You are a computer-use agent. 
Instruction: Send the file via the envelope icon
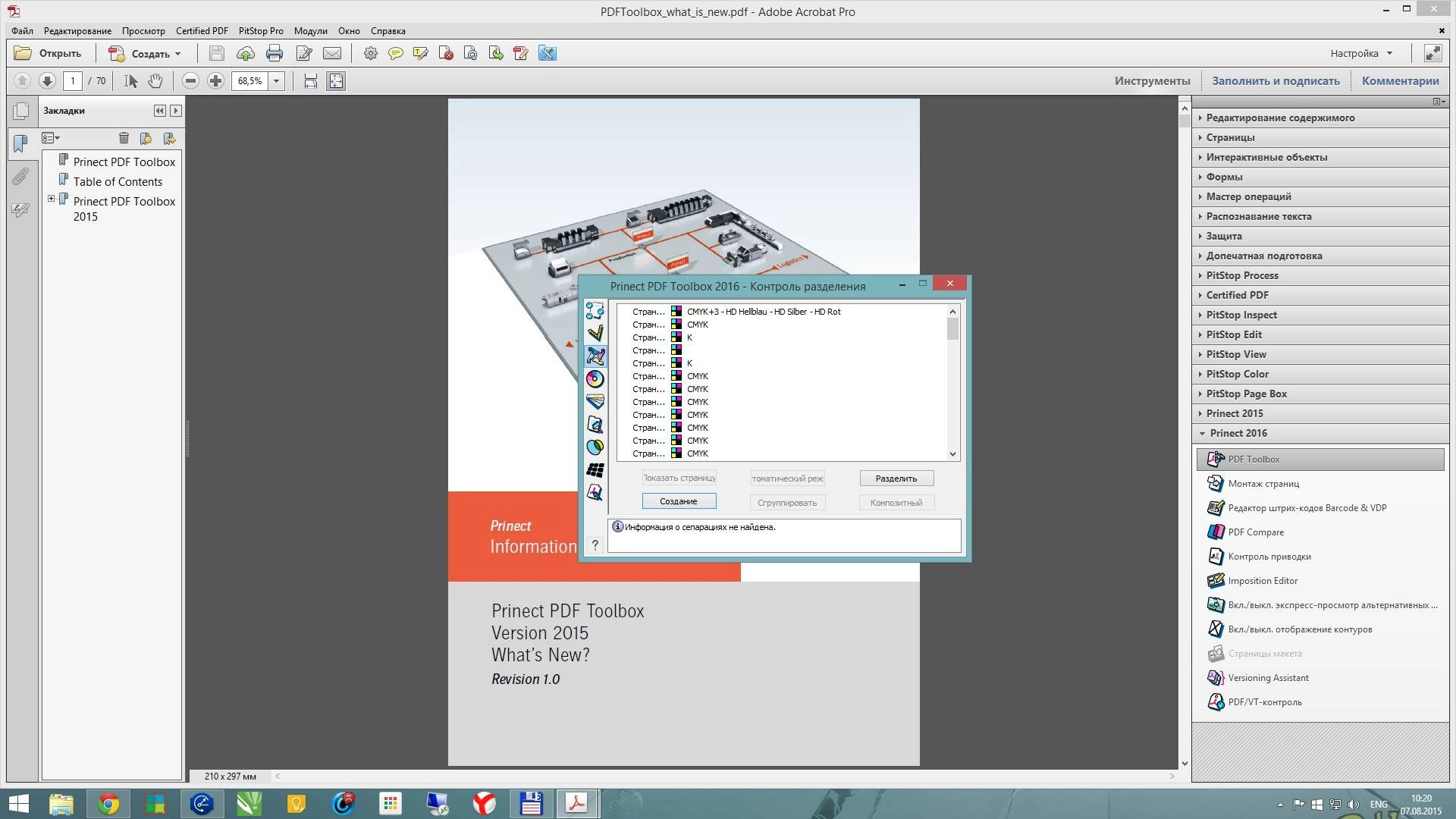click(x=332, y=53)
